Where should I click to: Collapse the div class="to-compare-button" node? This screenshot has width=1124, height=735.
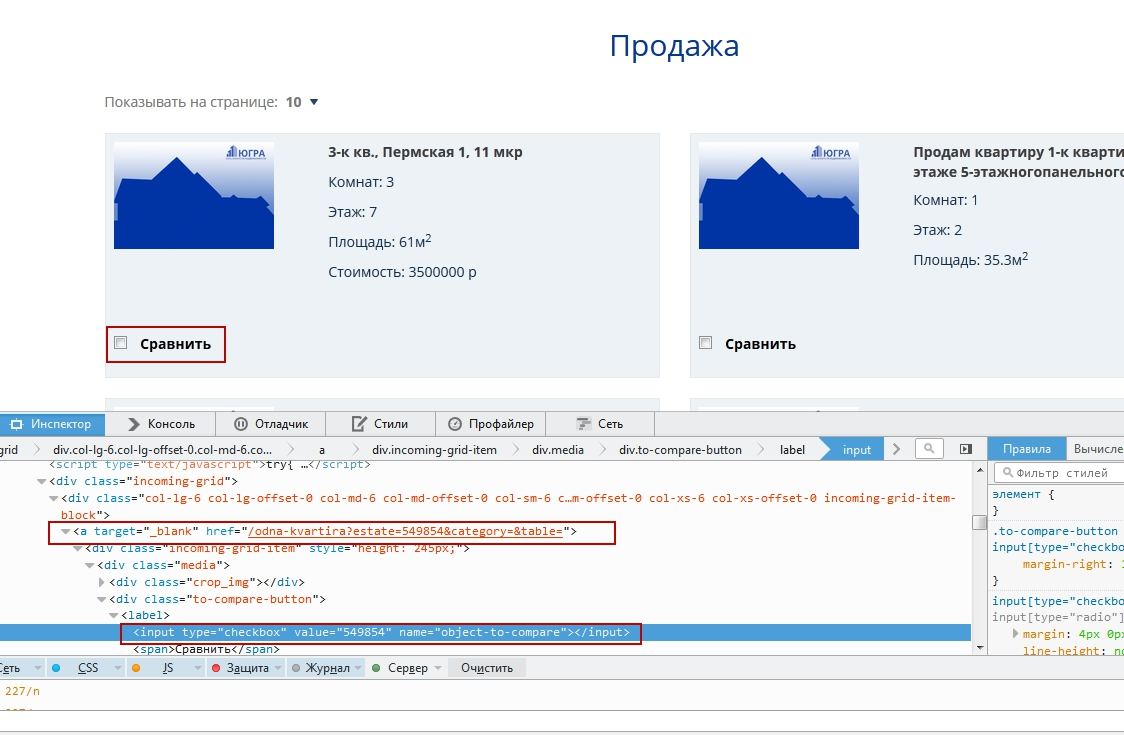(102, 599)
